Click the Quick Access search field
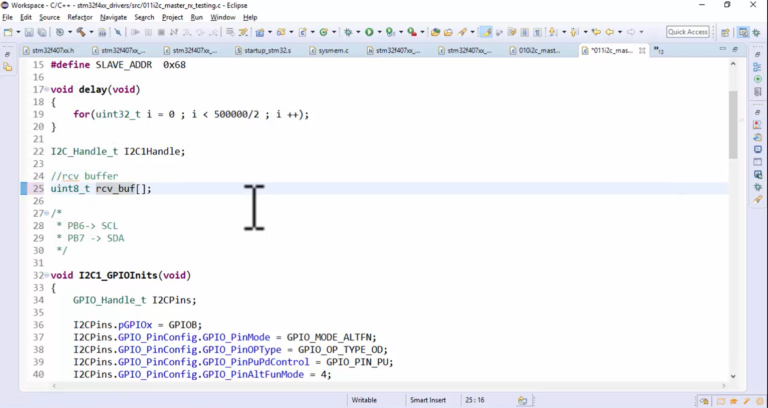Viewport: 768px width, 408px height. tap(688, 32)
